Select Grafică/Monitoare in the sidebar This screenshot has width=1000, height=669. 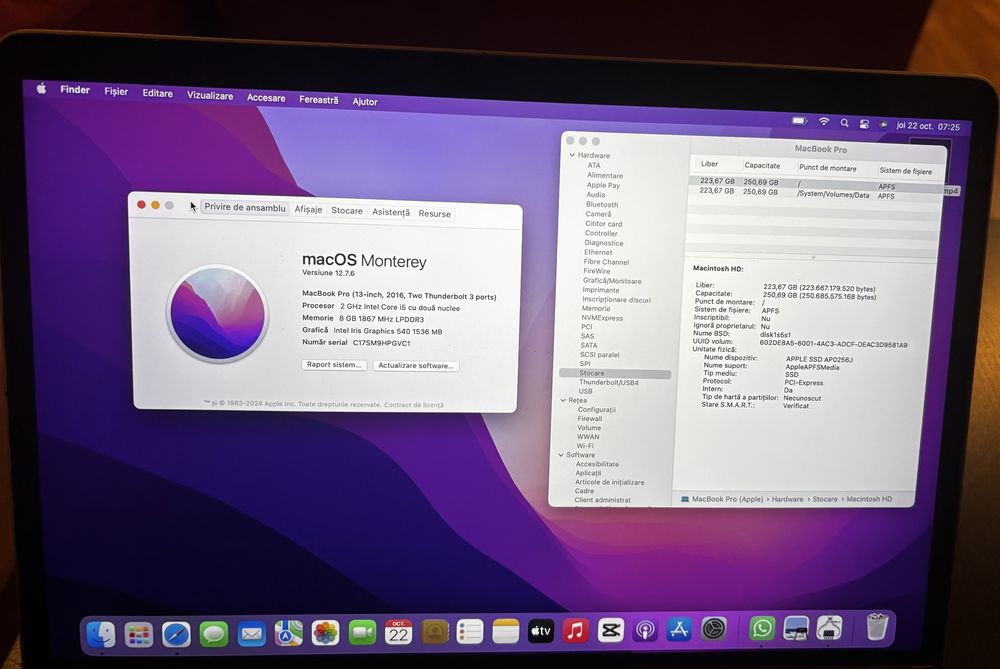612,281
